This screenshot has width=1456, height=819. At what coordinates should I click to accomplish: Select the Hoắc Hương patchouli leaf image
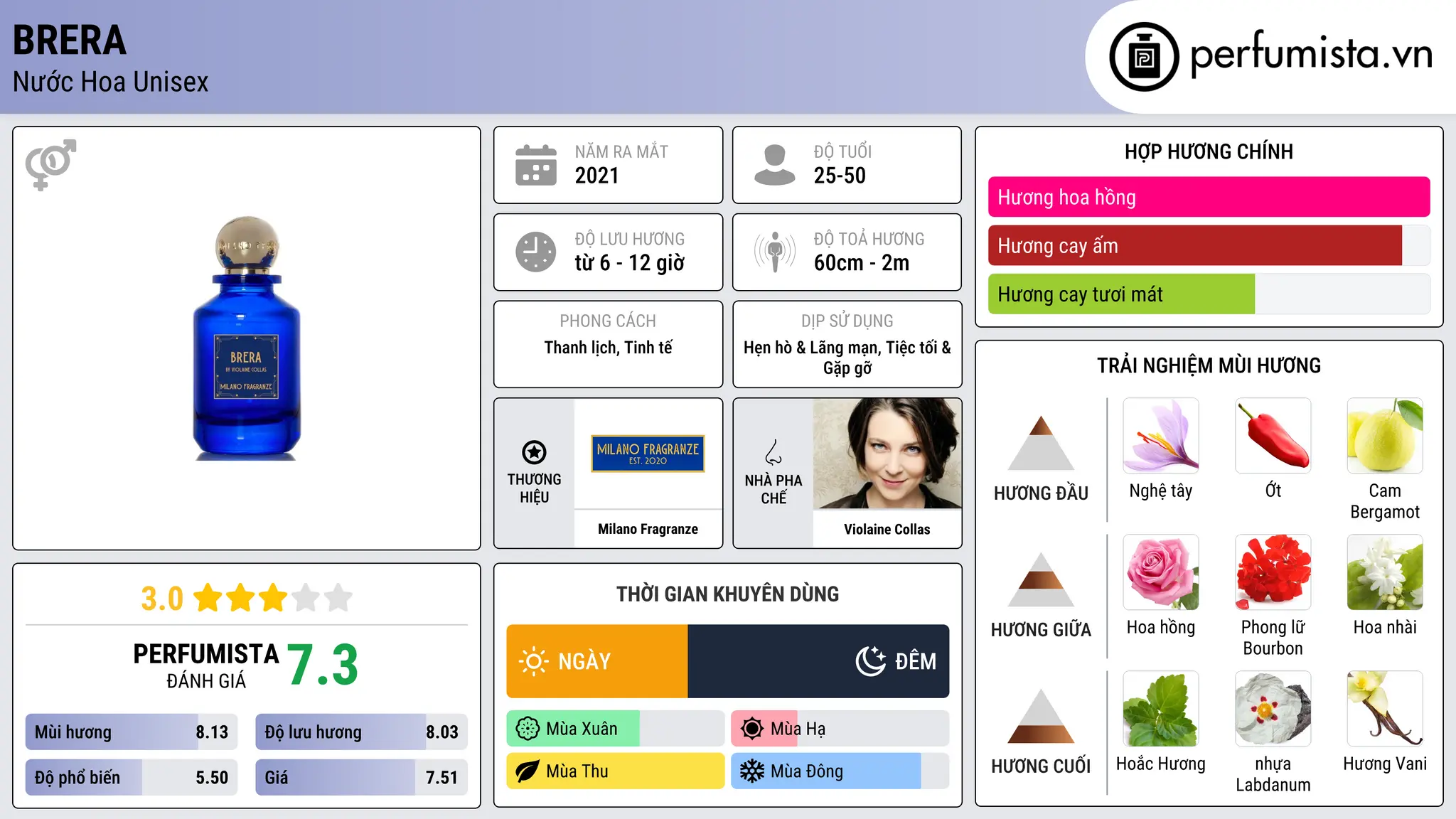coord(1161,709)
